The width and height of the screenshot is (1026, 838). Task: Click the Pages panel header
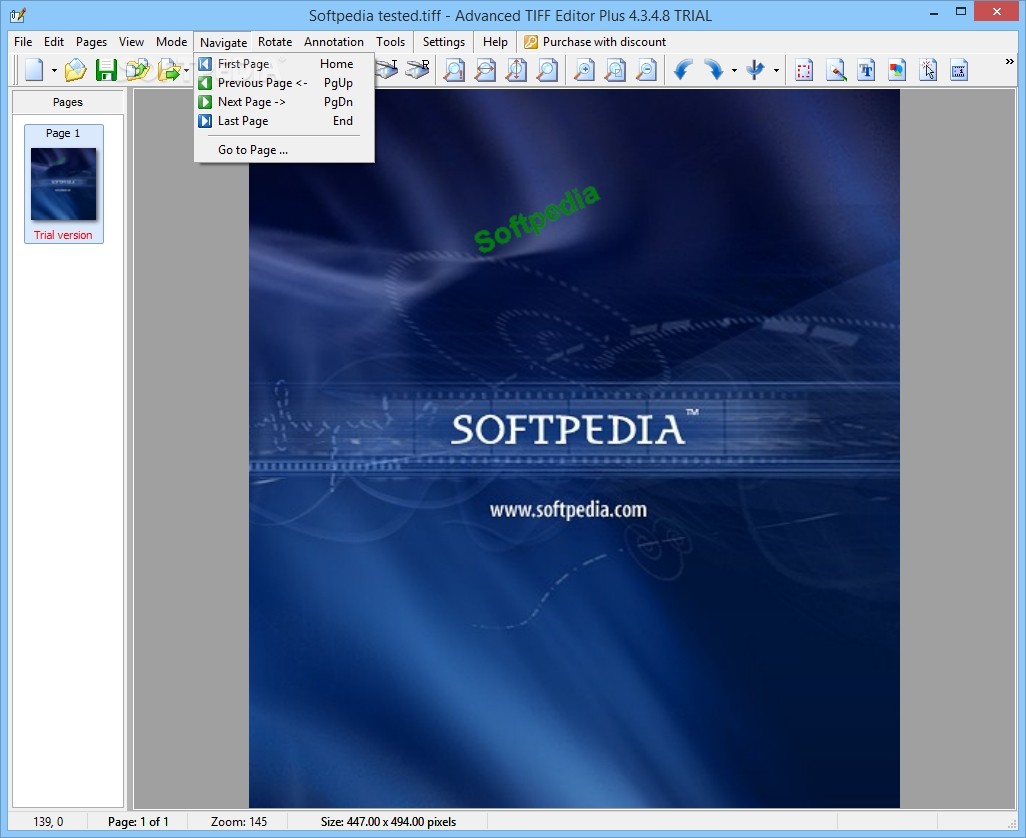point(68,102)
